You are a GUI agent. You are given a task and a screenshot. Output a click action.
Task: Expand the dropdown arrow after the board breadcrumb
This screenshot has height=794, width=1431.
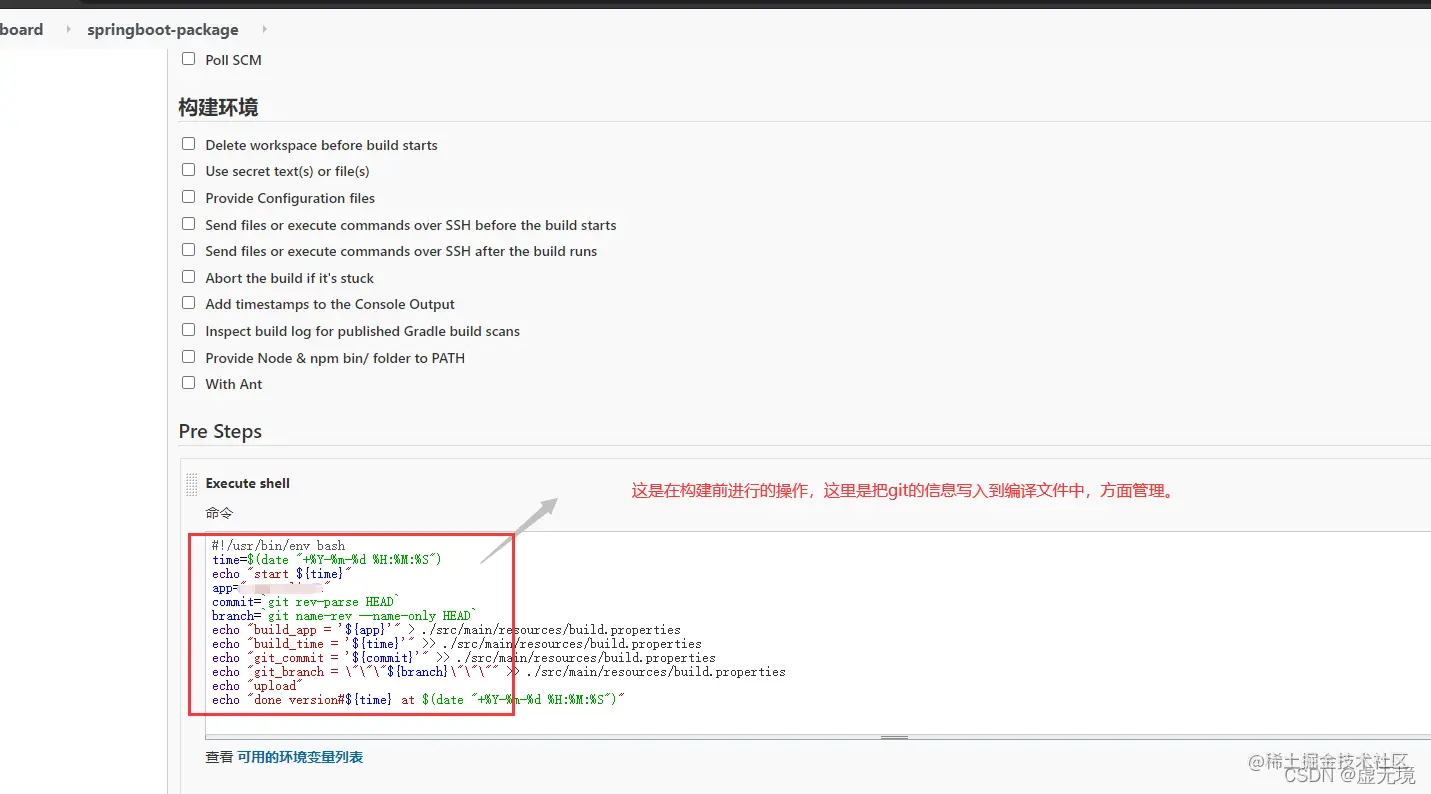coord(68,30)
